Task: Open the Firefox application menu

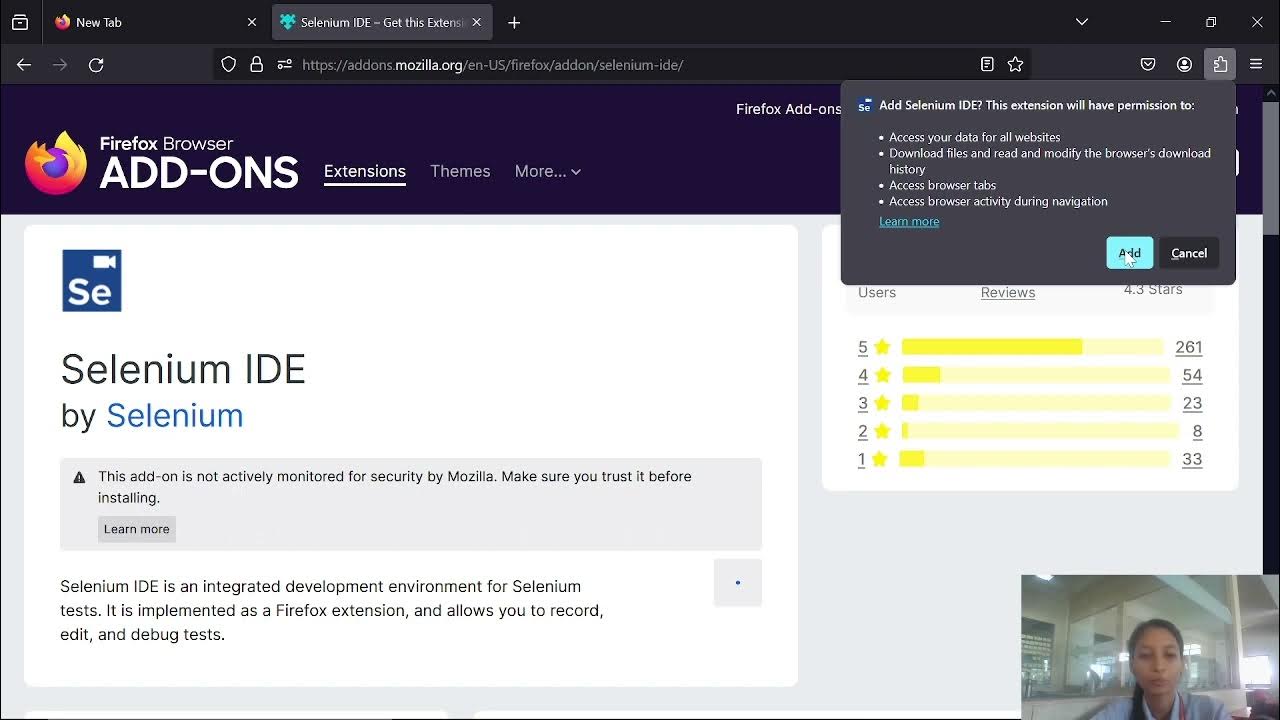Action: coord(1256,65)
